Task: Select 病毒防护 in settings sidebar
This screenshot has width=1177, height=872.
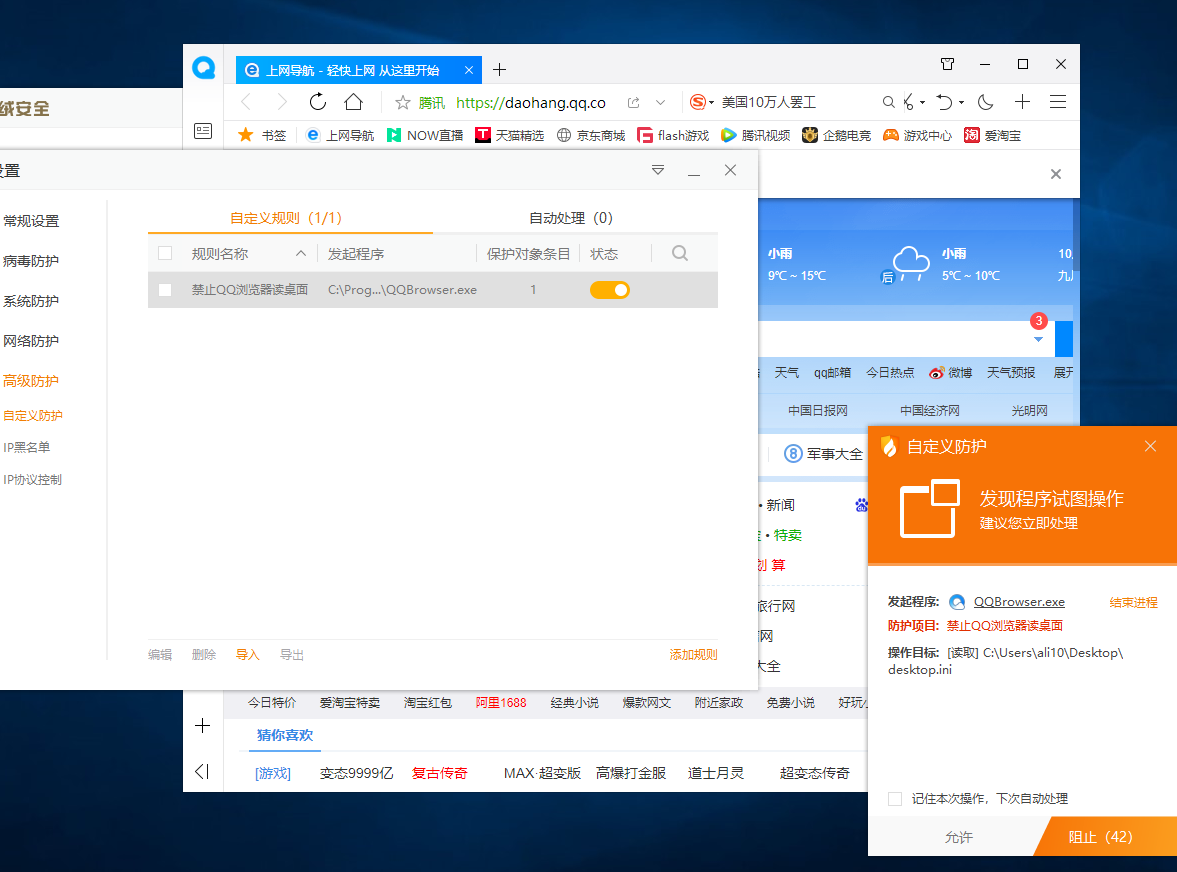Action: [30, 261]
